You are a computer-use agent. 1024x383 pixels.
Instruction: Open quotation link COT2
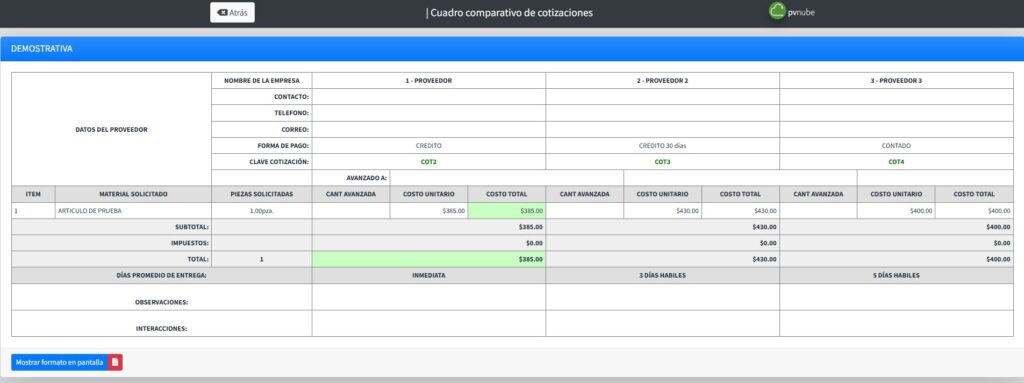428,162
